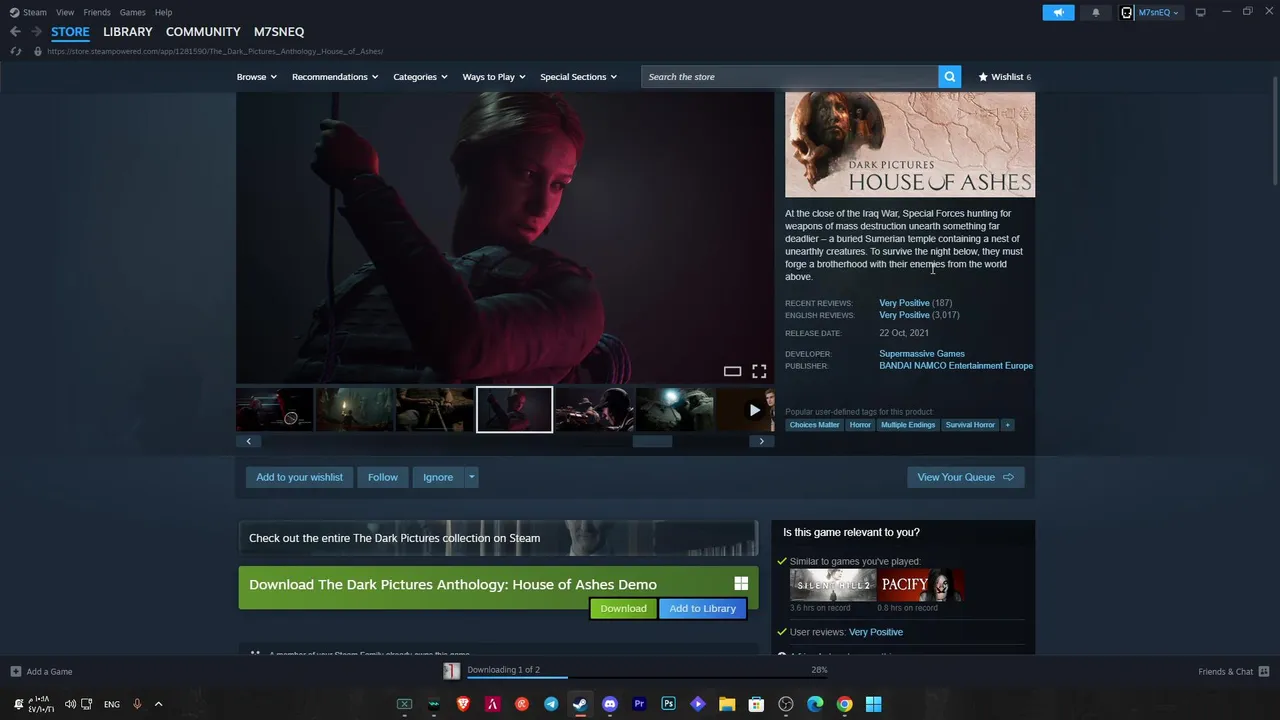Screen dimensions: 1280x720
Task: Open the notifications bell icon
Action: point(1096,12)
